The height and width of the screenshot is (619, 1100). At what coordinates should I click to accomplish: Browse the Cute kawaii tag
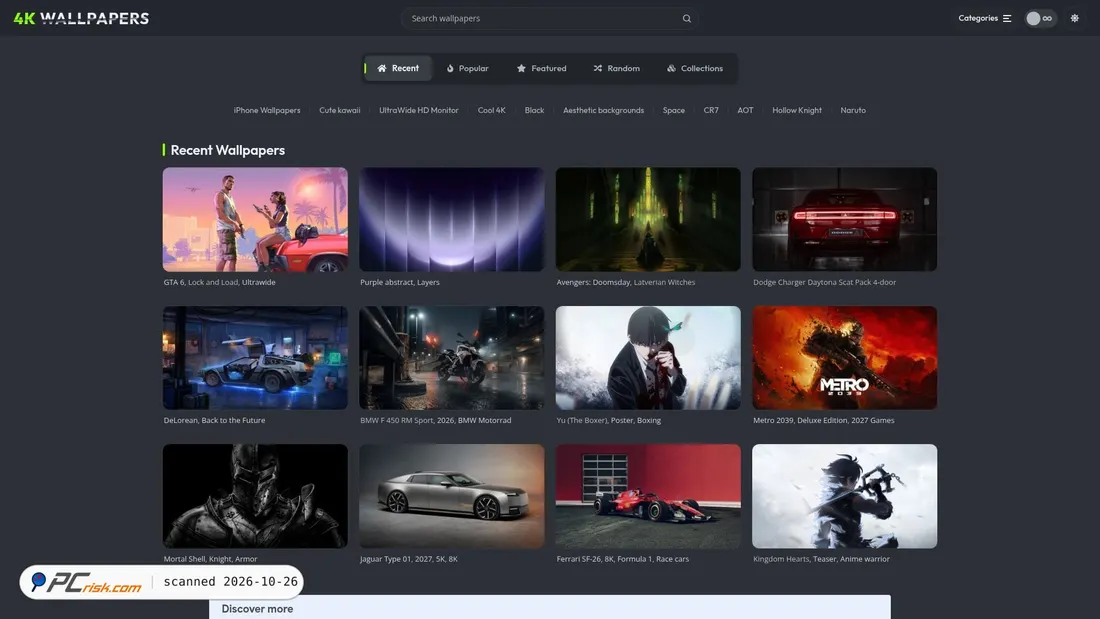pyautogui.click(x=340, y=110)
